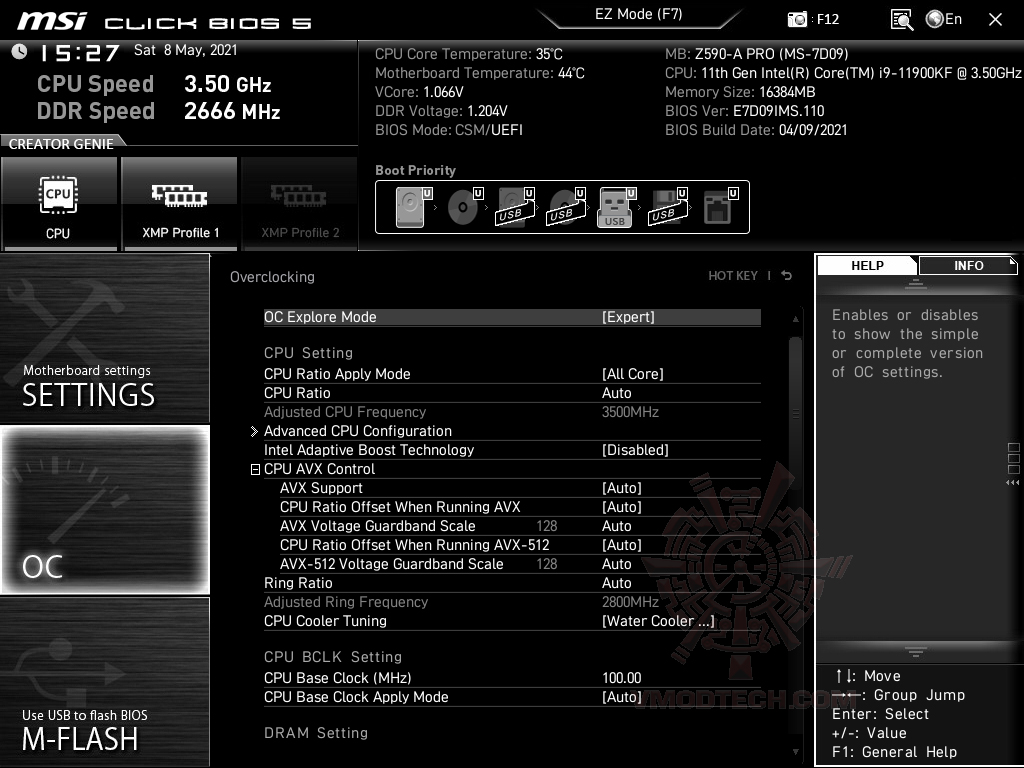Open the INFO tab in right panel
The width and height of the screenshot is (1024, 768).
(967, 265)
